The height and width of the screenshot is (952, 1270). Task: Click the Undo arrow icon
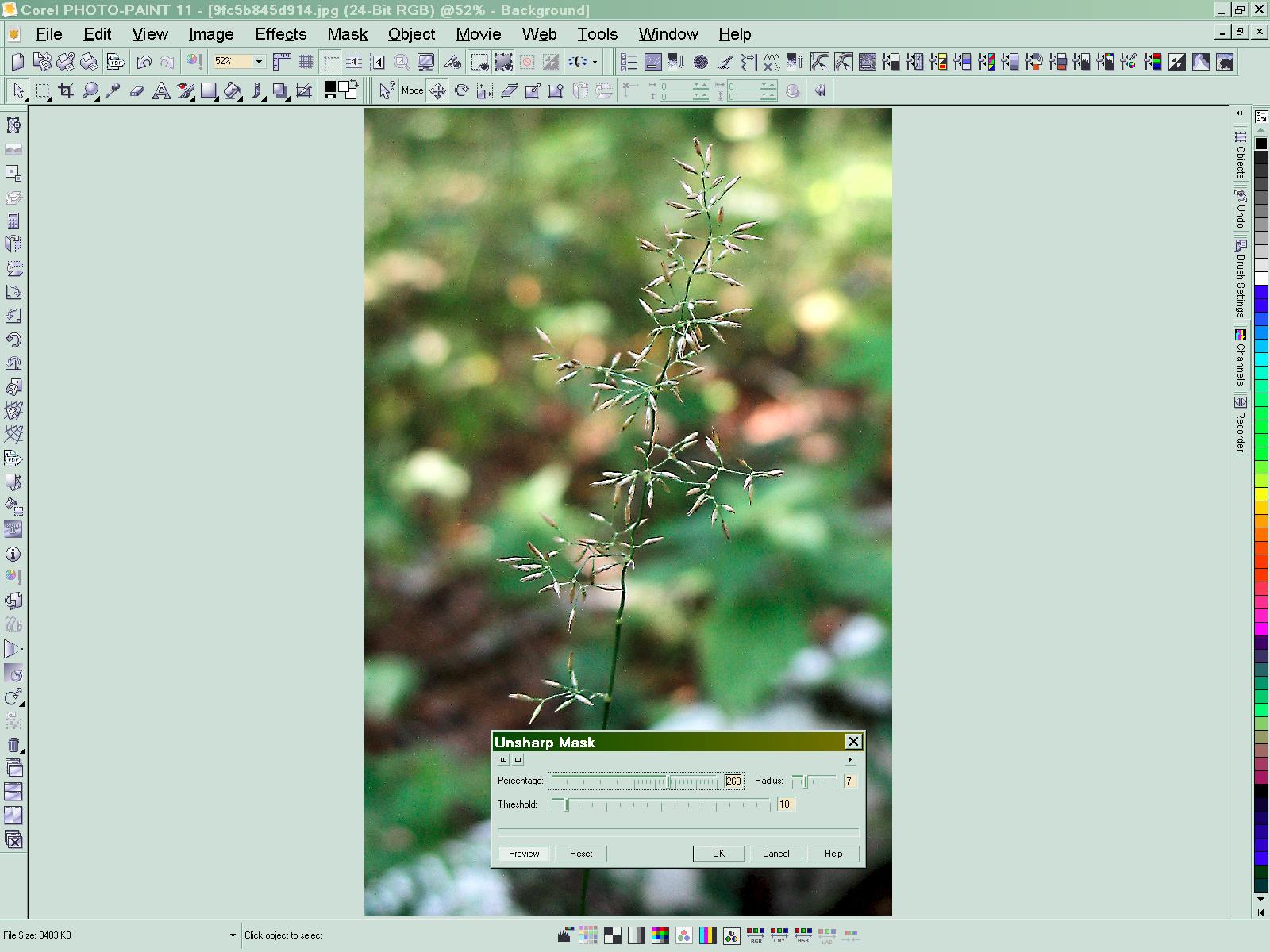coord(144,62)
